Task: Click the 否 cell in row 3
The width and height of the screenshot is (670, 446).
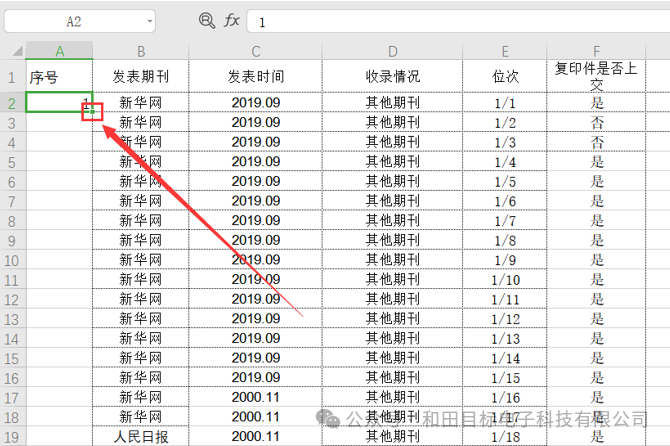Action: (596, 123)
